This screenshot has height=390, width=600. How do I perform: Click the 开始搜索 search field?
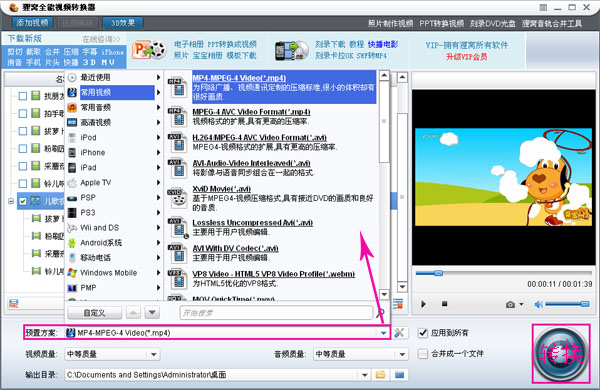[276, 313]
